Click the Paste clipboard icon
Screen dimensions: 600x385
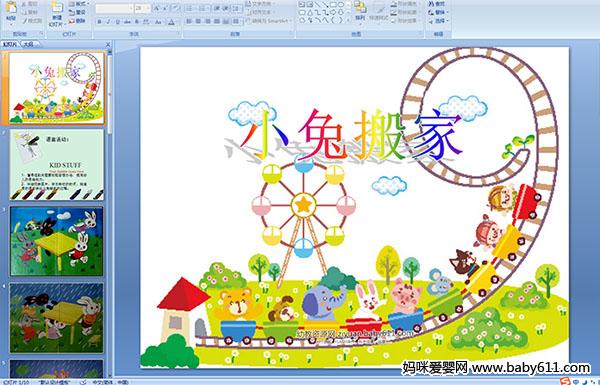[x=11, y=8]
